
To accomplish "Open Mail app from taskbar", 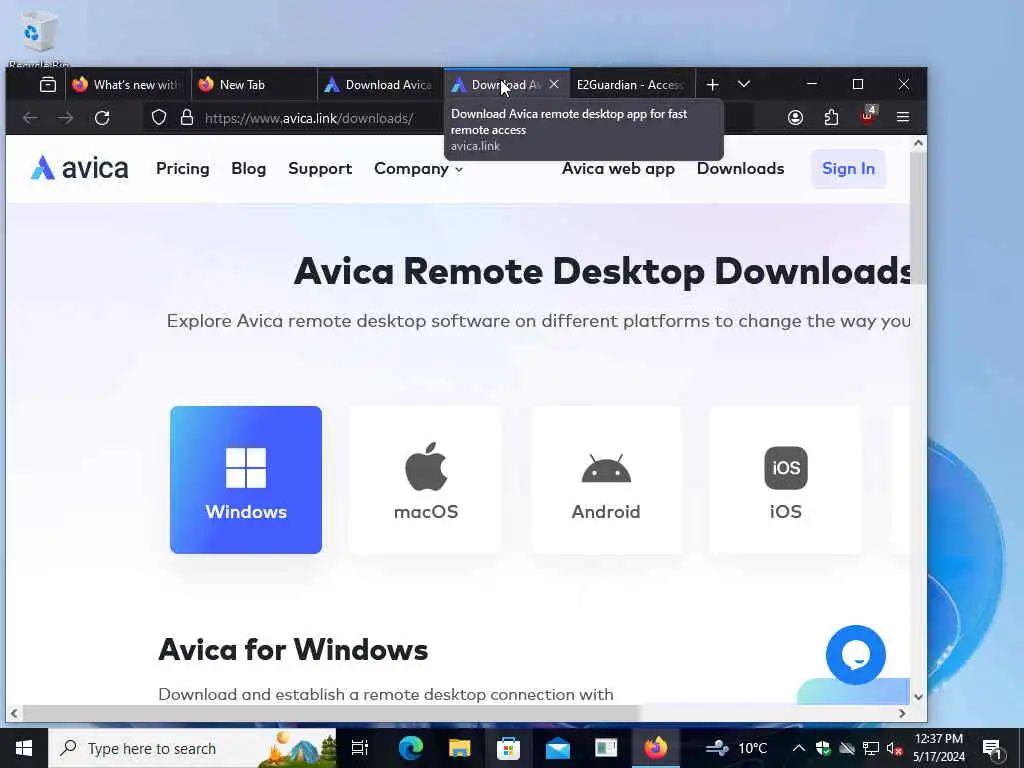I will tap(558, 748).
